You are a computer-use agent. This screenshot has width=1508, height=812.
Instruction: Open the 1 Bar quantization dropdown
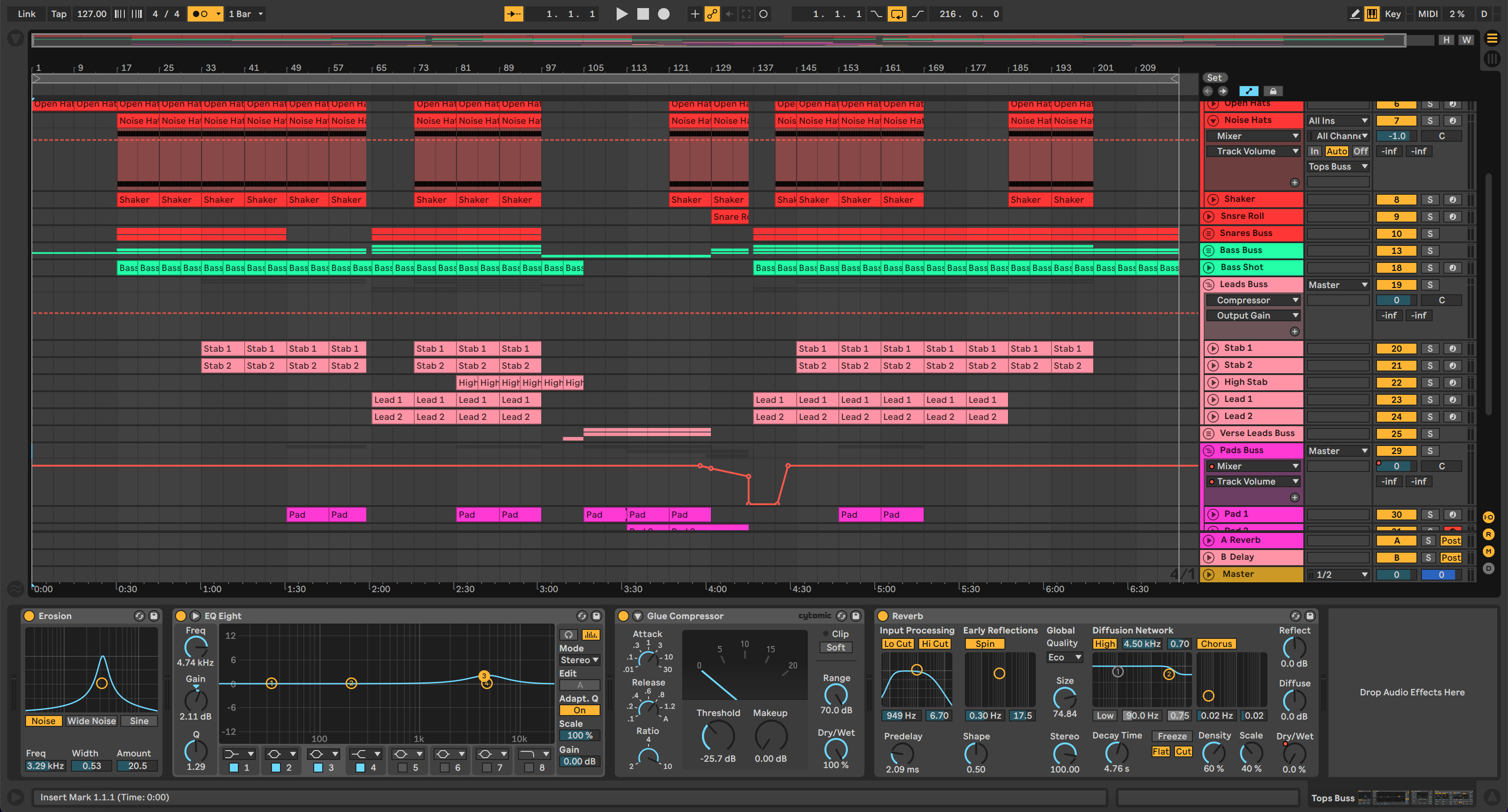[x=245, y=14]
